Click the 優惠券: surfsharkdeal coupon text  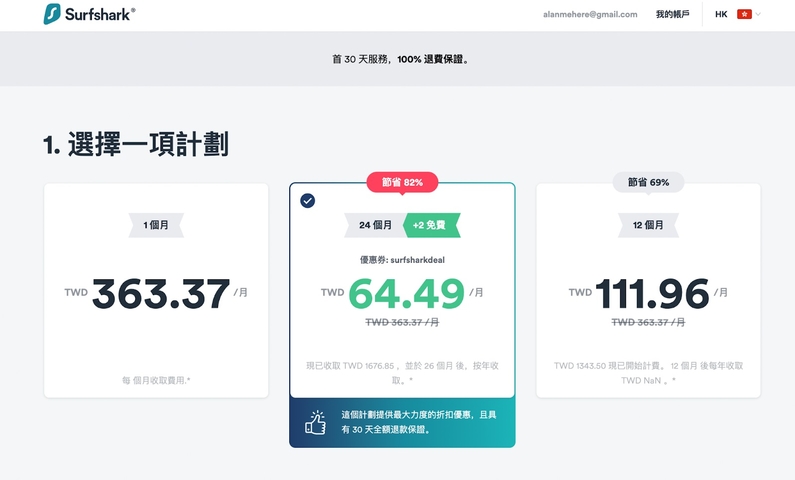(x=403, y=260)
